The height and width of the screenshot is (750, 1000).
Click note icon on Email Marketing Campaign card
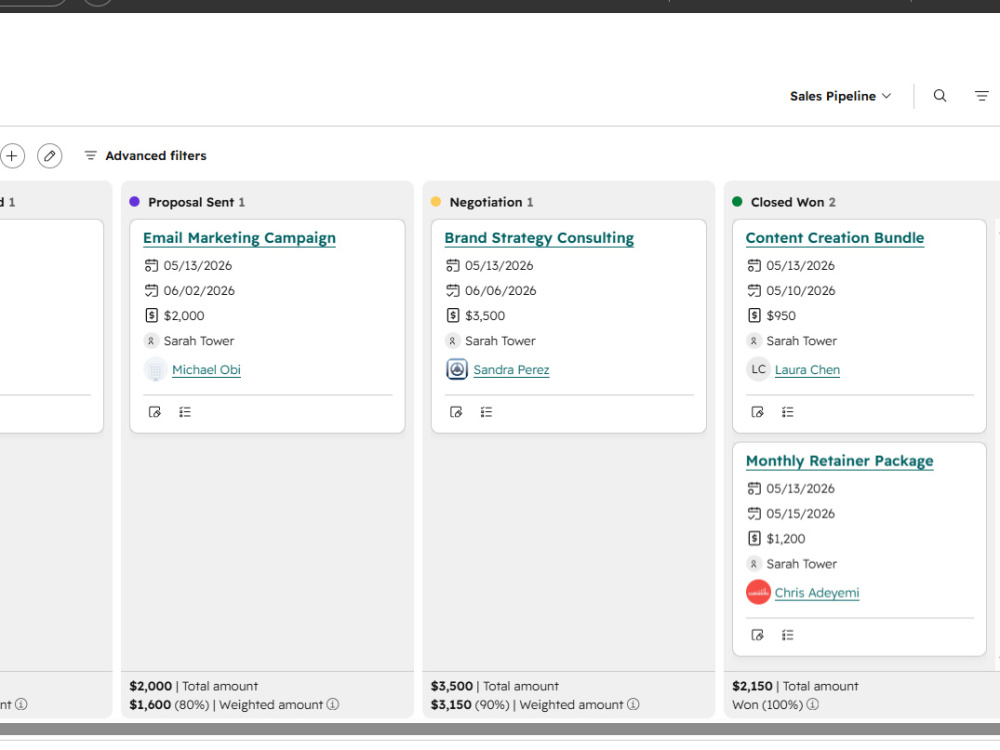155,412
